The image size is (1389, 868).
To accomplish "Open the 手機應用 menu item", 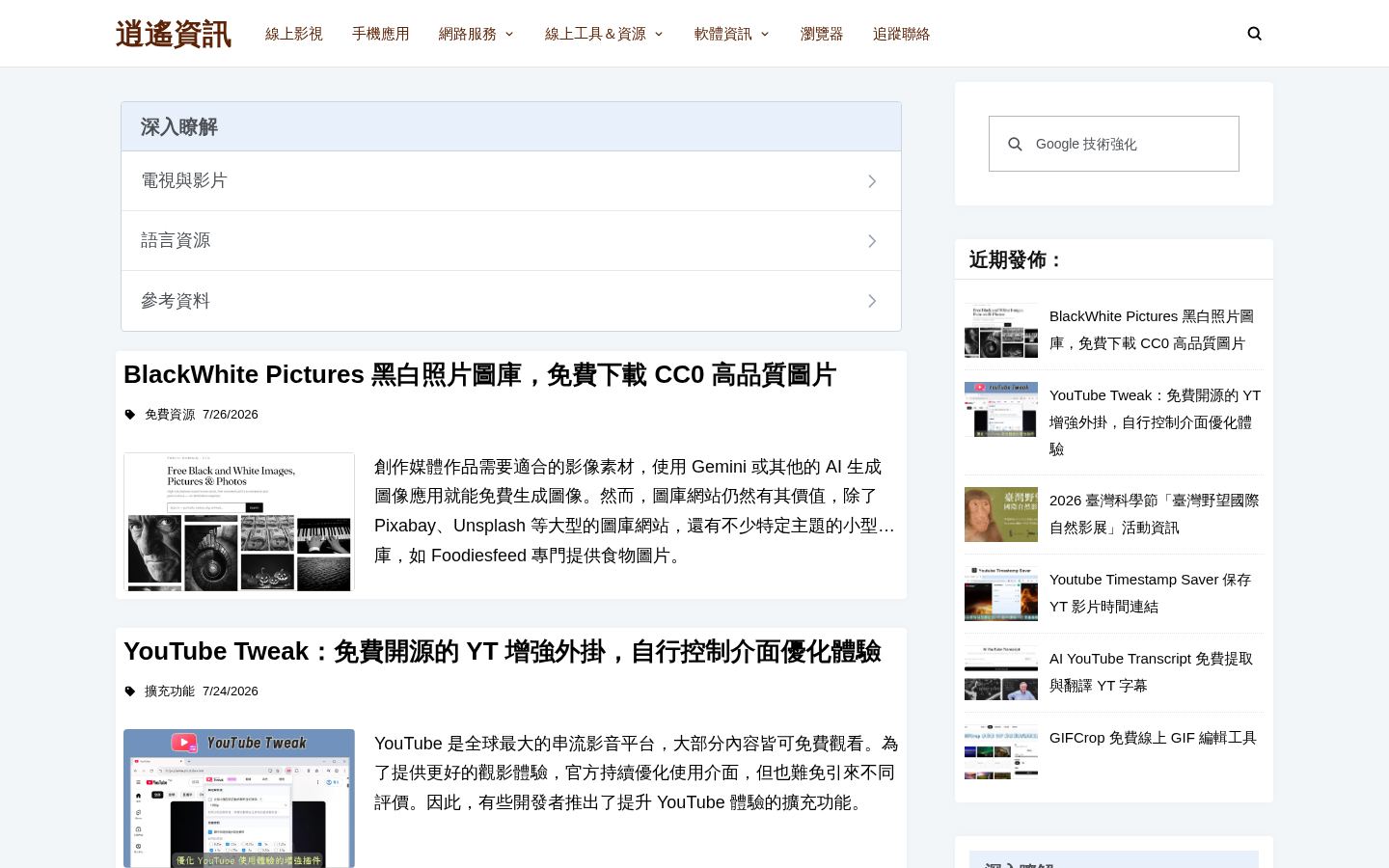I will coord(381,34).
